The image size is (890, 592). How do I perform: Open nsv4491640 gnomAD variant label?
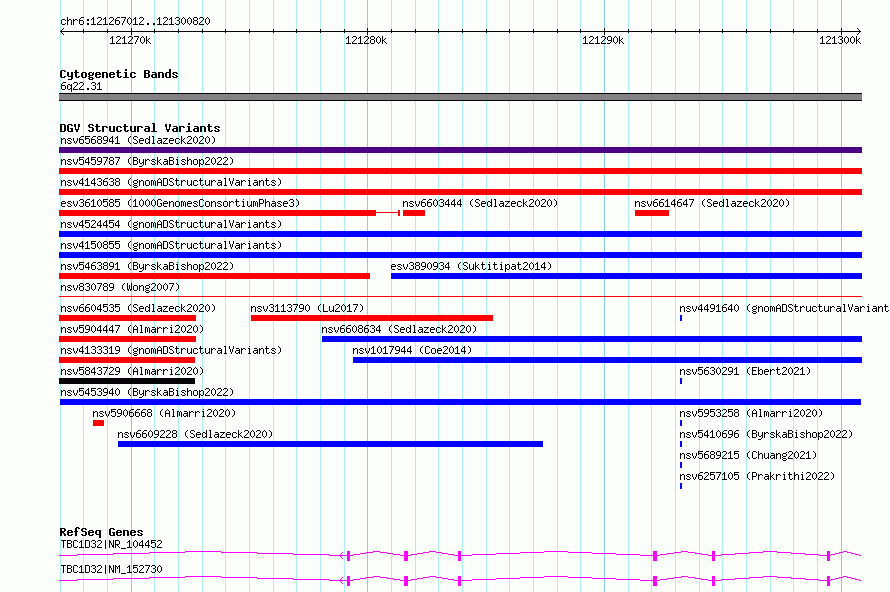pos(784,308)
